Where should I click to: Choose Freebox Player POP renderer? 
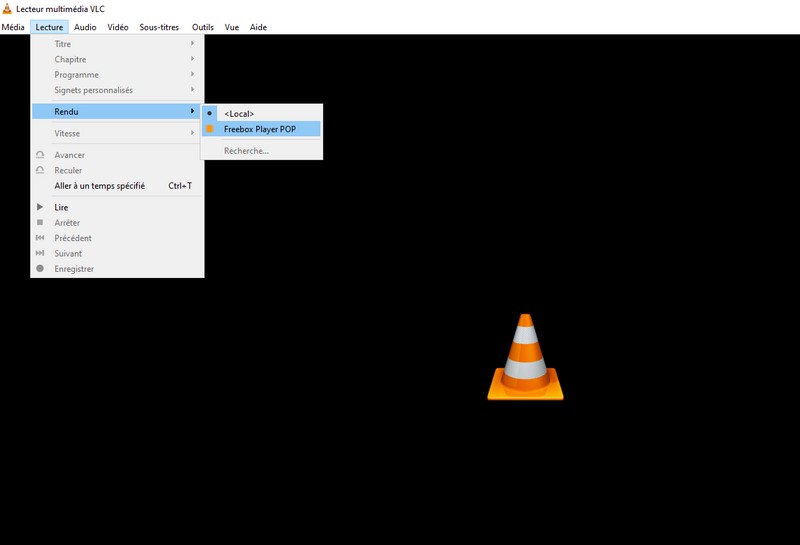261,129
